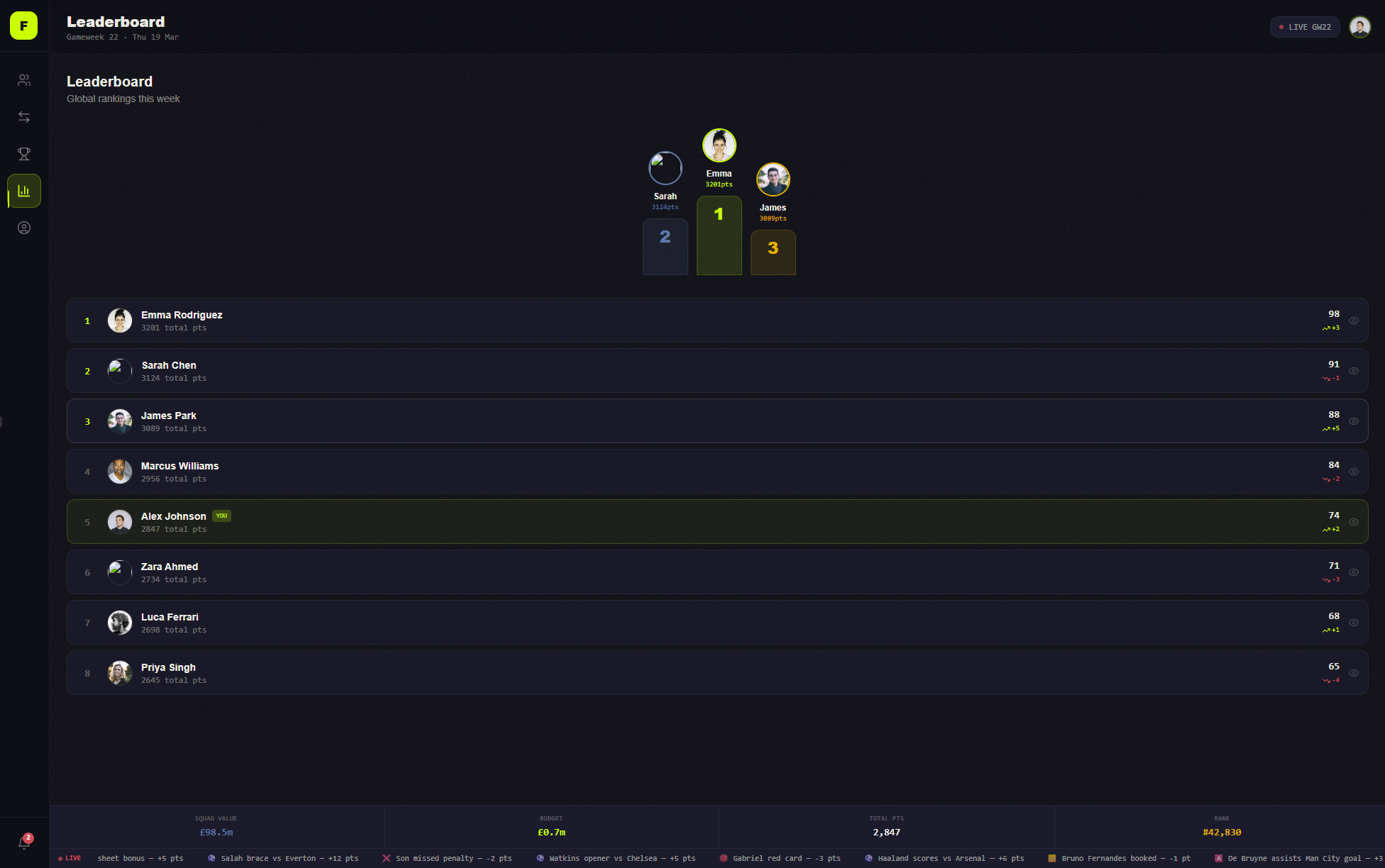Open the notifications bell with badge
1385x868 pixels.
click(24, 842)
